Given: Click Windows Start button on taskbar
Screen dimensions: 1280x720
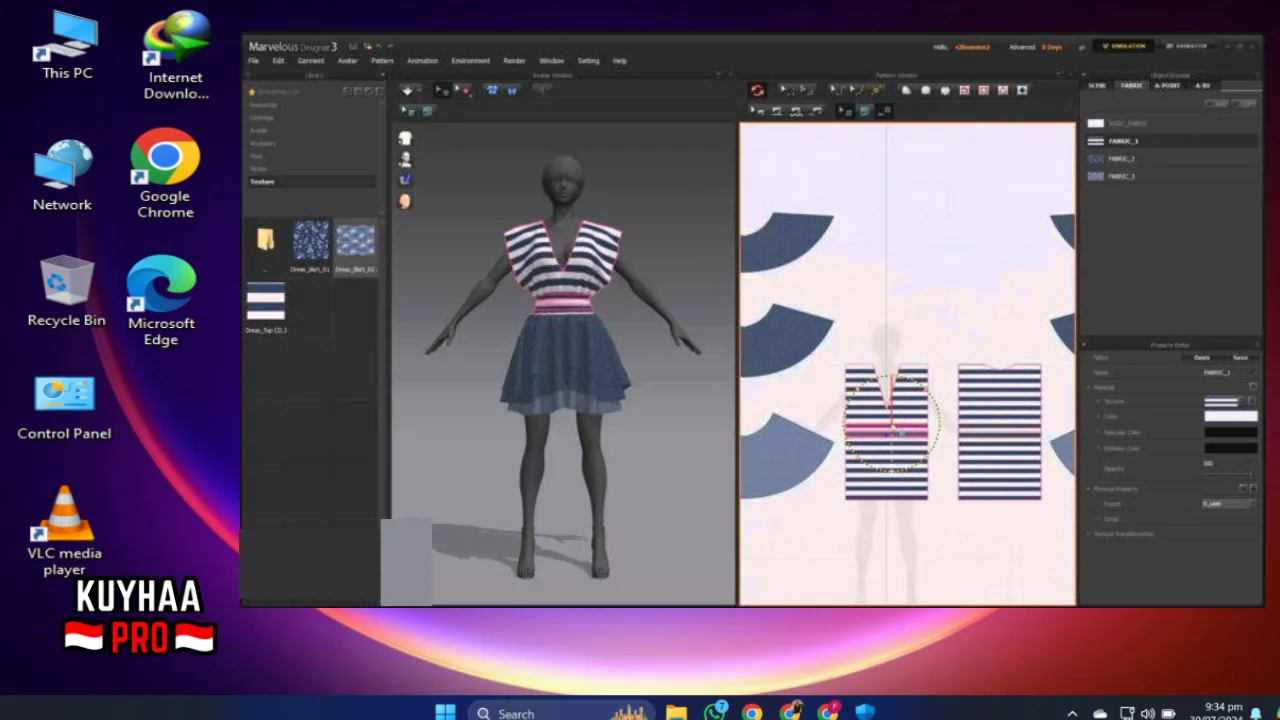Looking at the screenshot, I should coord(445,712).
